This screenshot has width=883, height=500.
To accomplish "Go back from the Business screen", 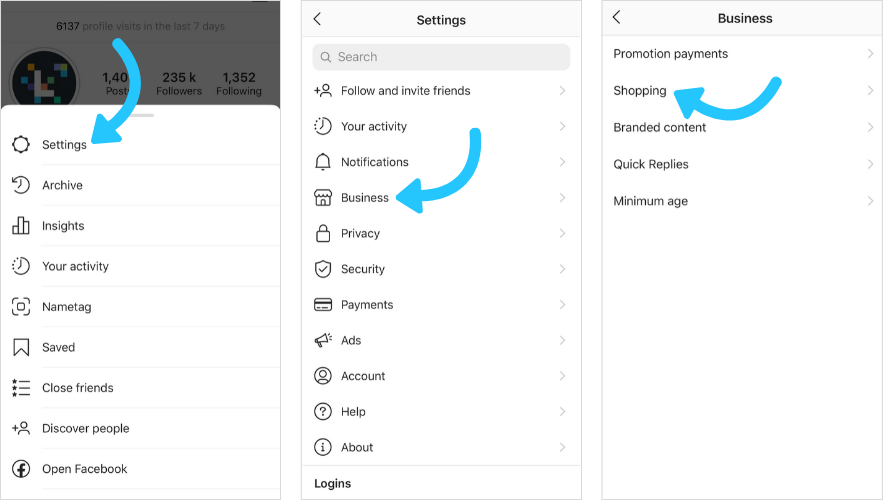I will 617,18.
